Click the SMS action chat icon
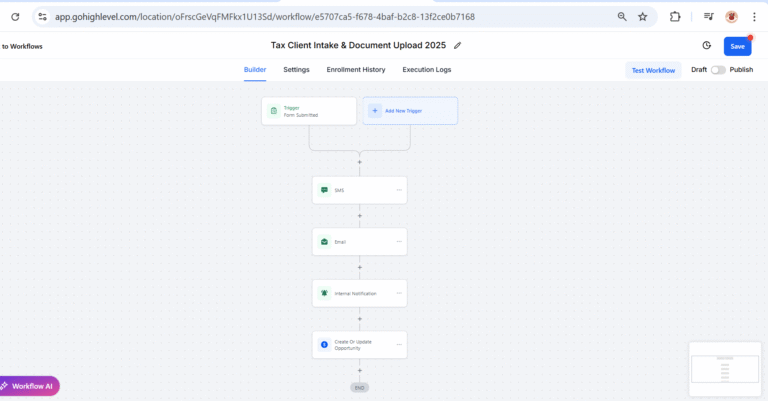 (x=324, y=190)
